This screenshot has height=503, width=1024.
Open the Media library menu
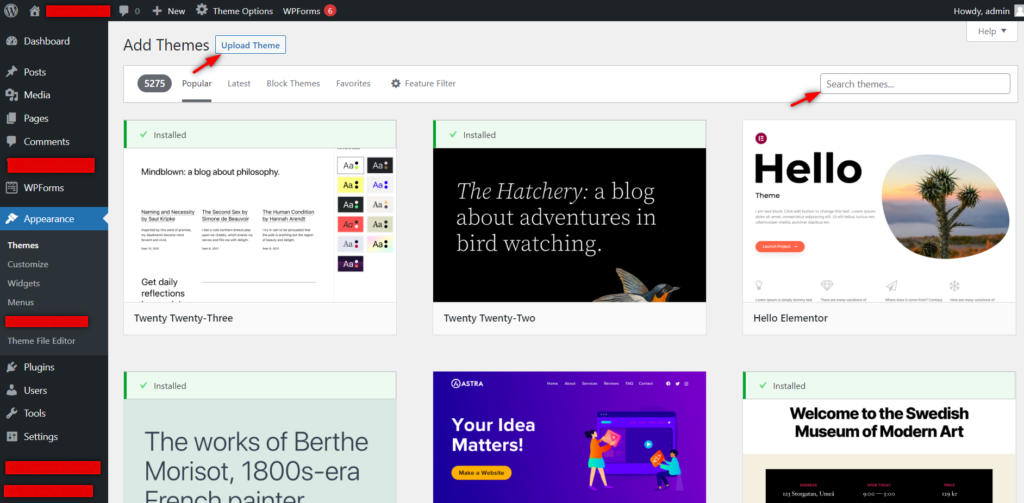(x=37, y=95)
